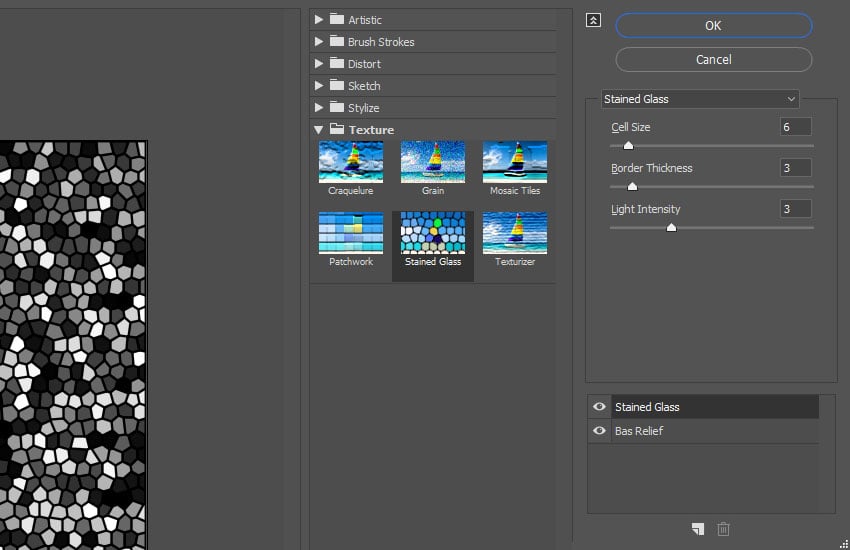Viewport: 850px width, 550px height.
Task: Click the Cell Size value field
Action: tap(795, 127)
